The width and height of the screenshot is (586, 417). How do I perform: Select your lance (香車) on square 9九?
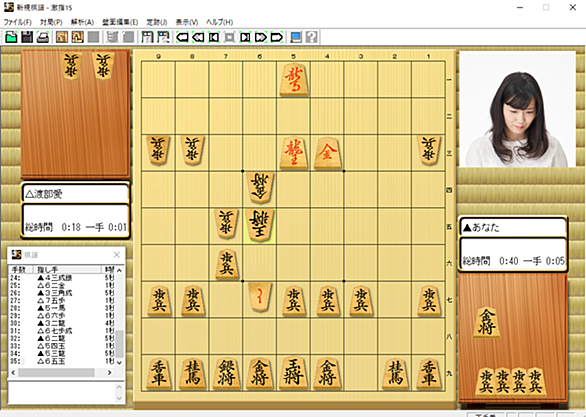point(159,373)
